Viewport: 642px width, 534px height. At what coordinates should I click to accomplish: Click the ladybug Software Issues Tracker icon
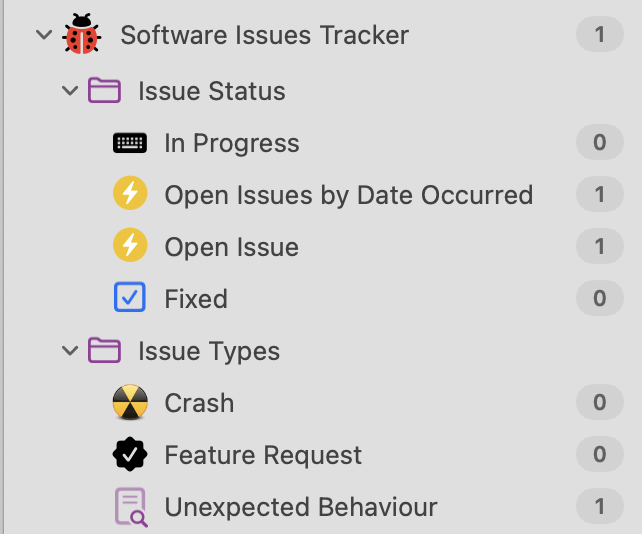[x=82, y=35]
